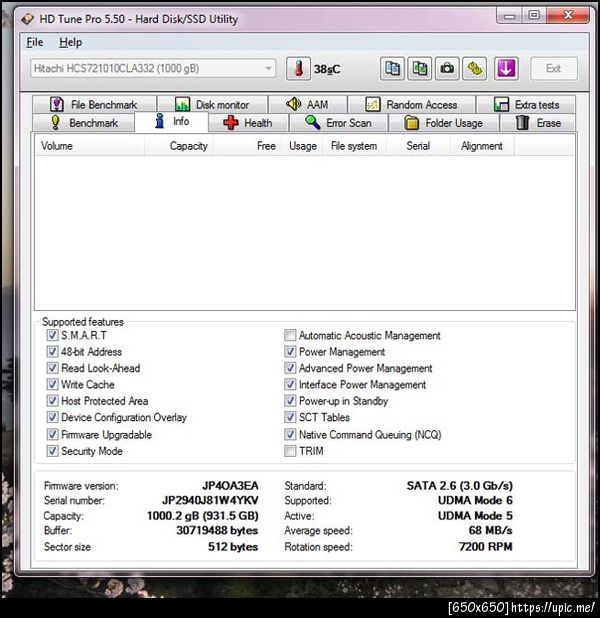Switch to the AAM tab
The height and width of the screenshot is (618, 600).
[308, 104]
